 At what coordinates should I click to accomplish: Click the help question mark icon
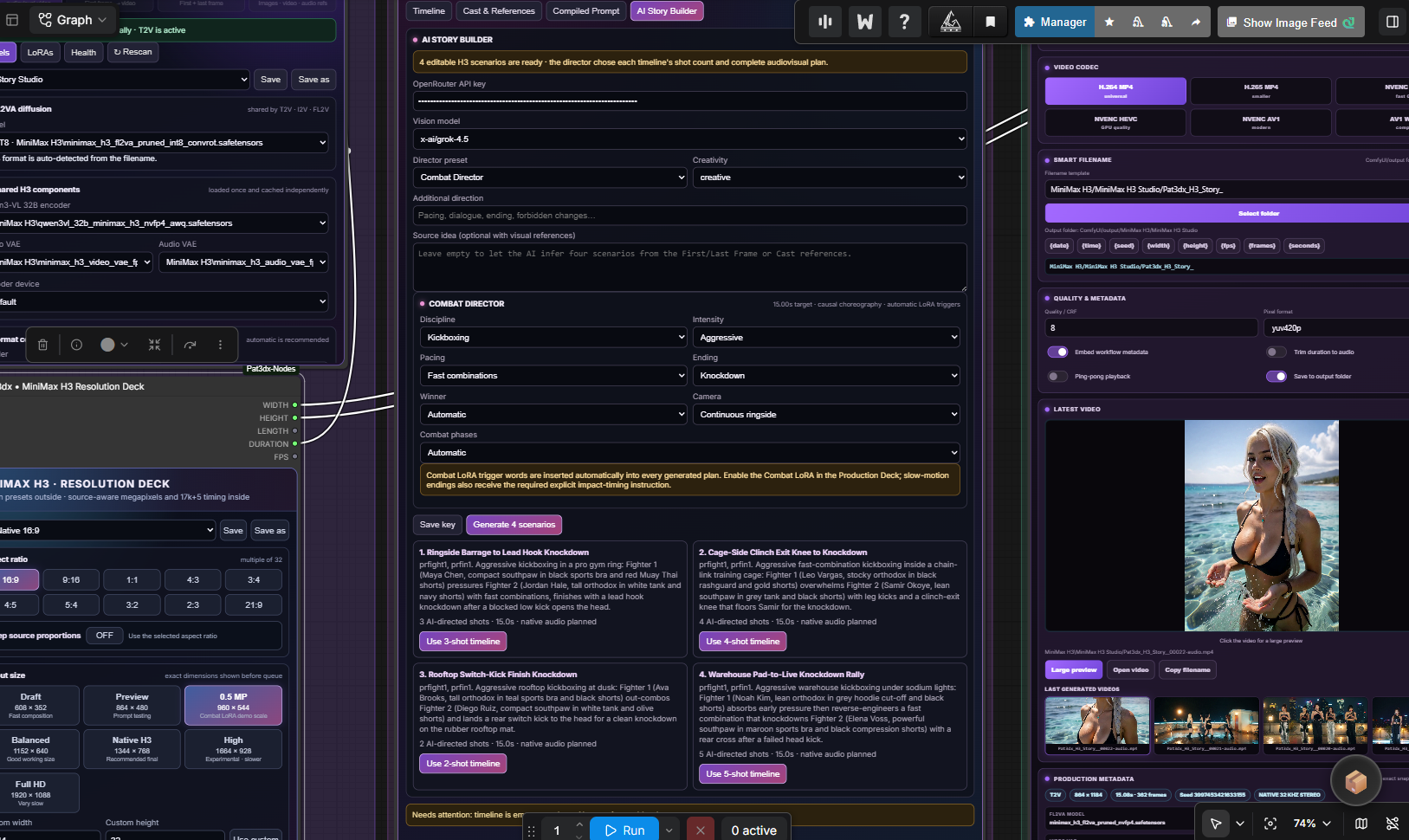[x=904, y=22]
